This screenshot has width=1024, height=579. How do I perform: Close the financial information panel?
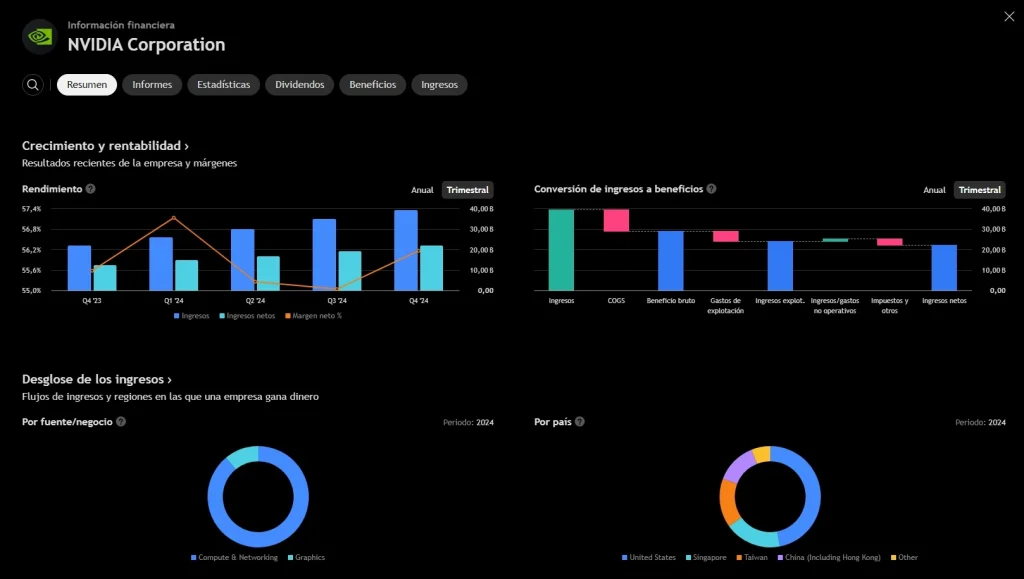pyautogui.click(x=1009, y=17)
